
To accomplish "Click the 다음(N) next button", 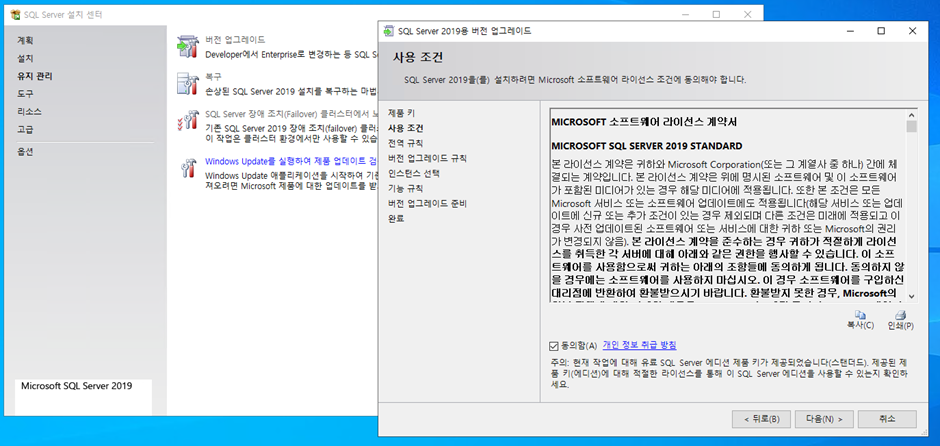I will point(824,419).
